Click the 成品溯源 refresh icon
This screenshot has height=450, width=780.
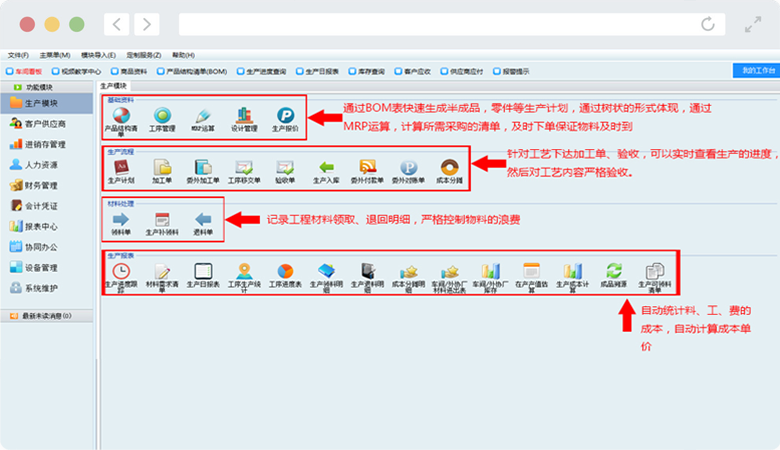(x=613, y=271)
